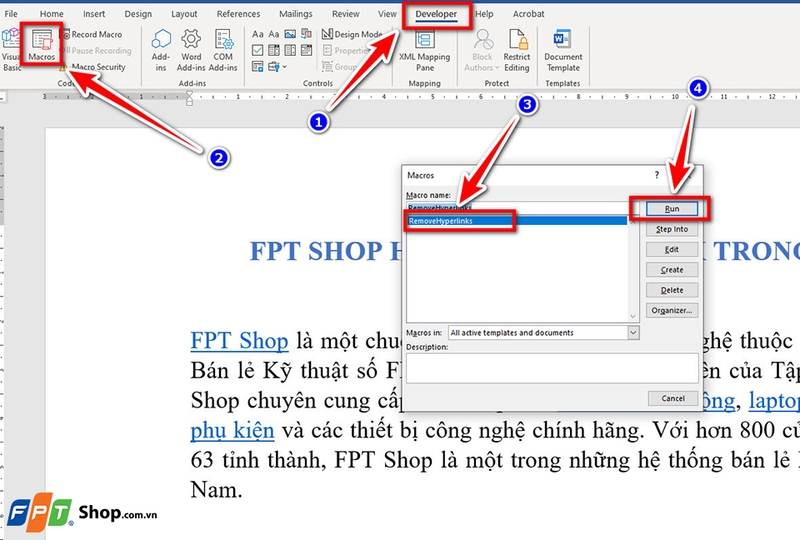
Task: Open COM Add-ins
Action: click(223, 50)
